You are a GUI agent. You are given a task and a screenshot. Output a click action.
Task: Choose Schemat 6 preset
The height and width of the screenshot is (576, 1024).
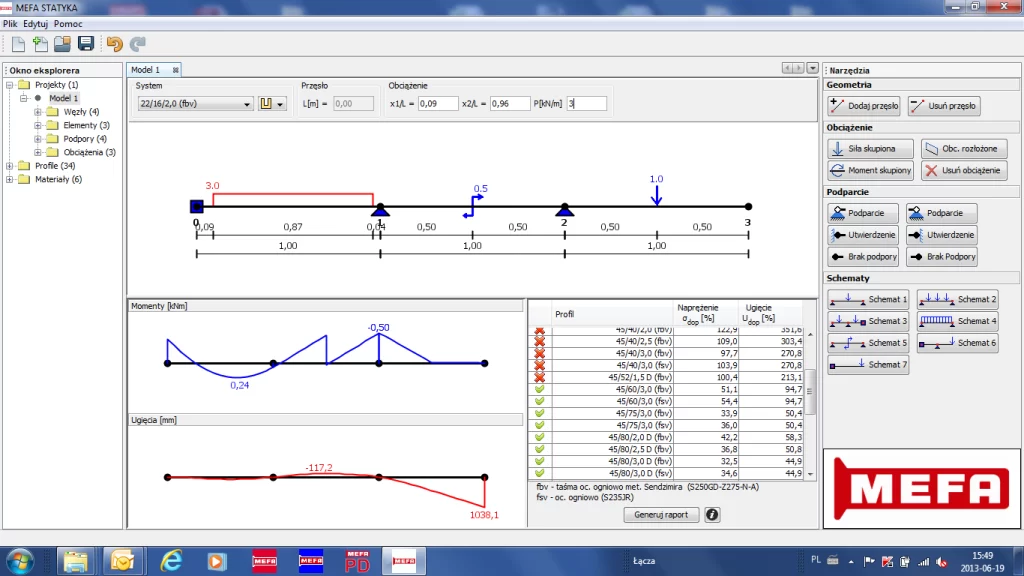click(957, 343)
